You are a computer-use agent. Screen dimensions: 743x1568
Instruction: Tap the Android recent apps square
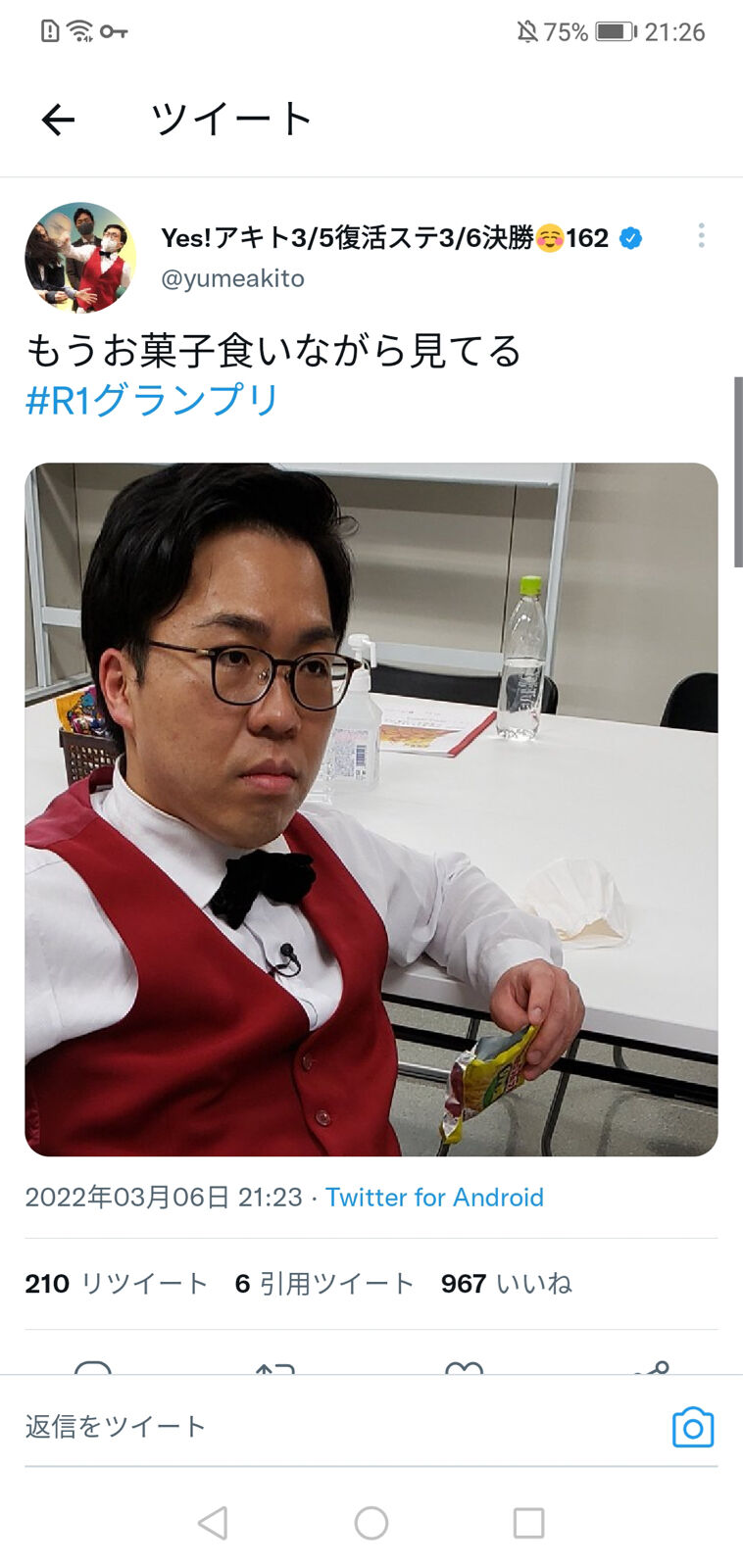pyautogui.click(x=528, y=1523)
